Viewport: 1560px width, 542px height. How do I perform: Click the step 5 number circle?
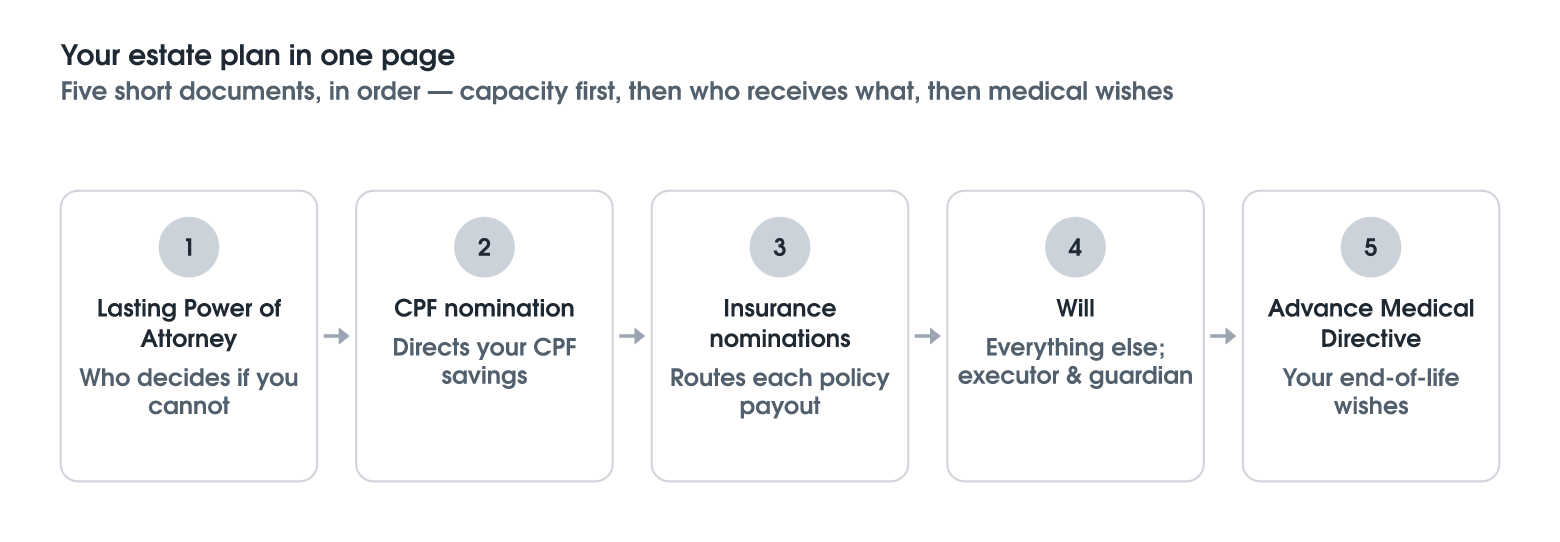(1371, 247)
